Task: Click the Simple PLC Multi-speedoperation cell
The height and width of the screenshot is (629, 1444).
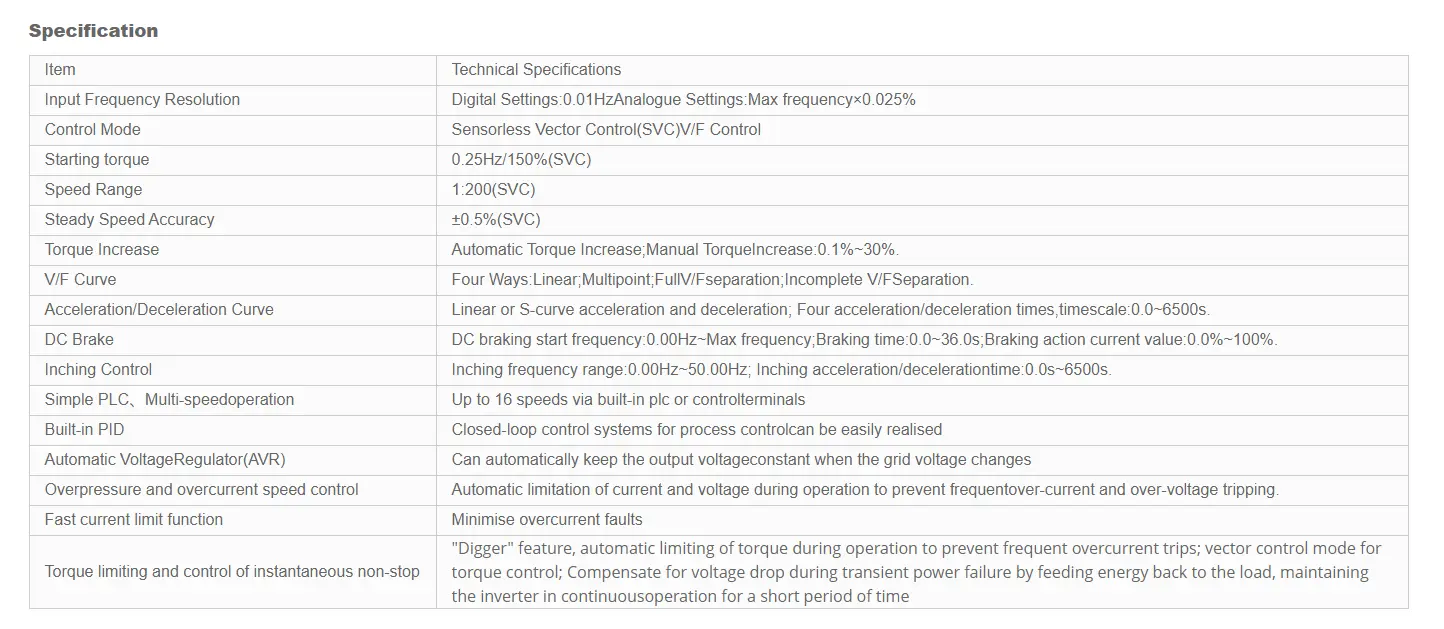Action: coord(169,400)
